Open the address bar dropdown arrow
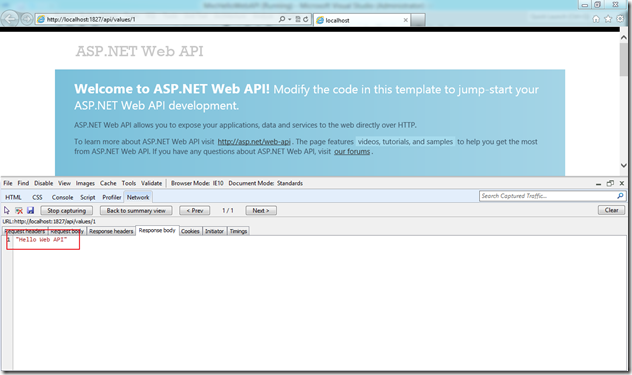The height and width of the screenshot is (375, 632). pos(289,19)
